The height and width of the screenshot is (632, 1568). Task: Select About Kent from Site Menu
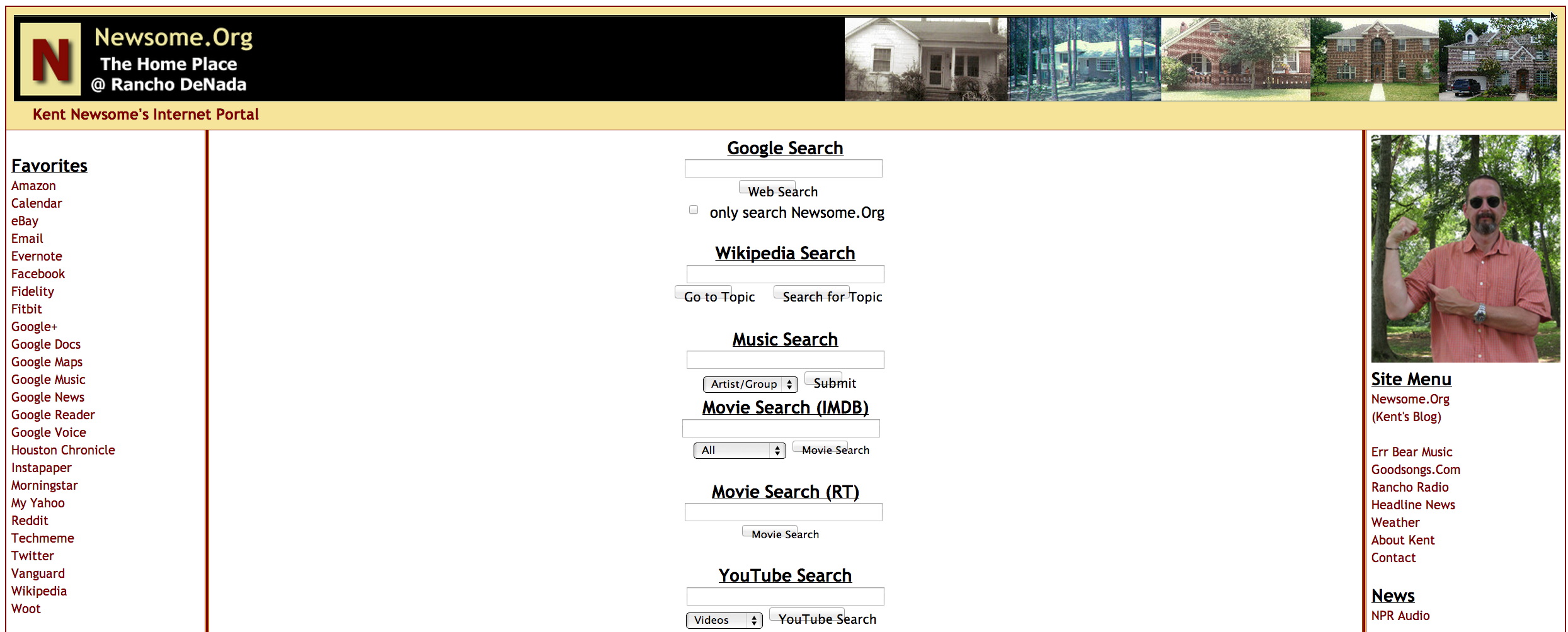click(x=1403, y=540)
